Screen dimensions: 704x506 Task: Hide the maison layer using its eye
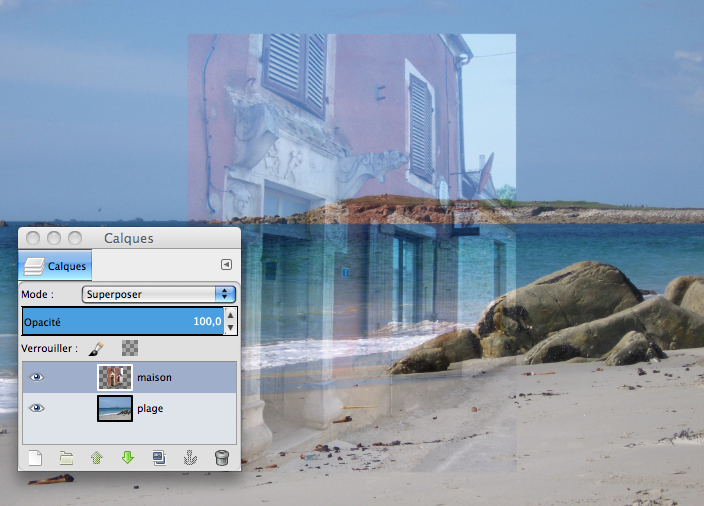coord(37,377)
